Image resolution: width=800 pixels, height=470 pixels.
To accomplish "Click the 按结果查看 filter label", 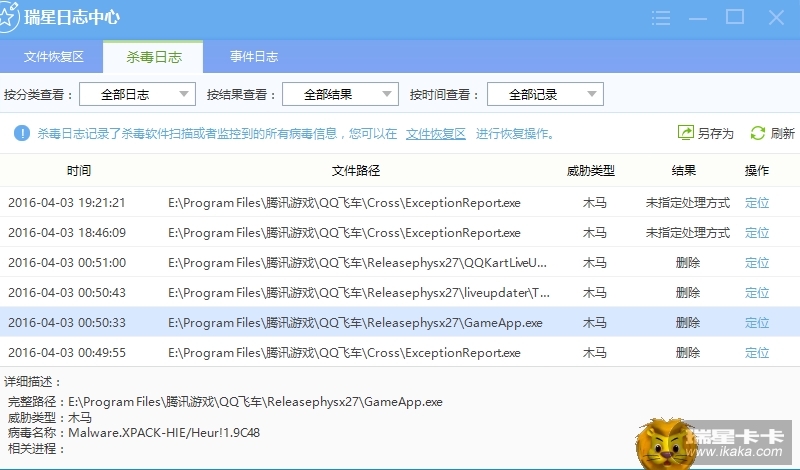I will [x=241, y=94].
